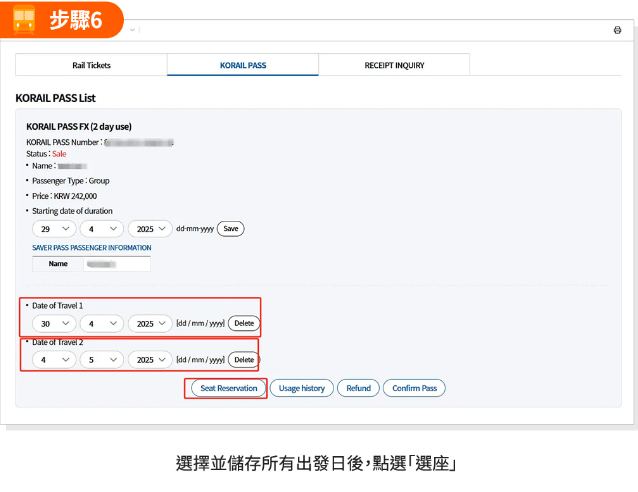Image resolution: width=638 pixels, height=492 pixels.
Task: Click the Name cell in passenger table
Action: pos(58,264)
